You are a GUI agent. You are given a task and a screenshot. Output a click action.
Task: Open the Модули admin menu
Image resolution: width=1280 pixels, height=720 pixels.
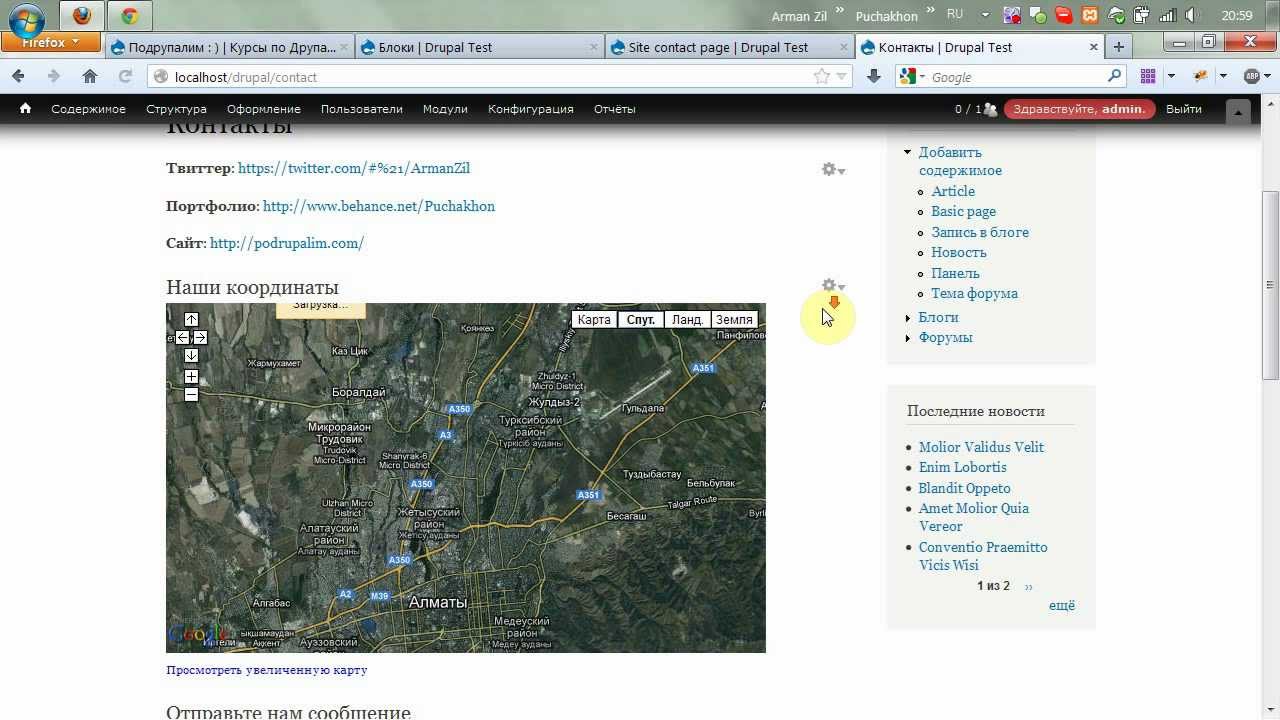445,109
